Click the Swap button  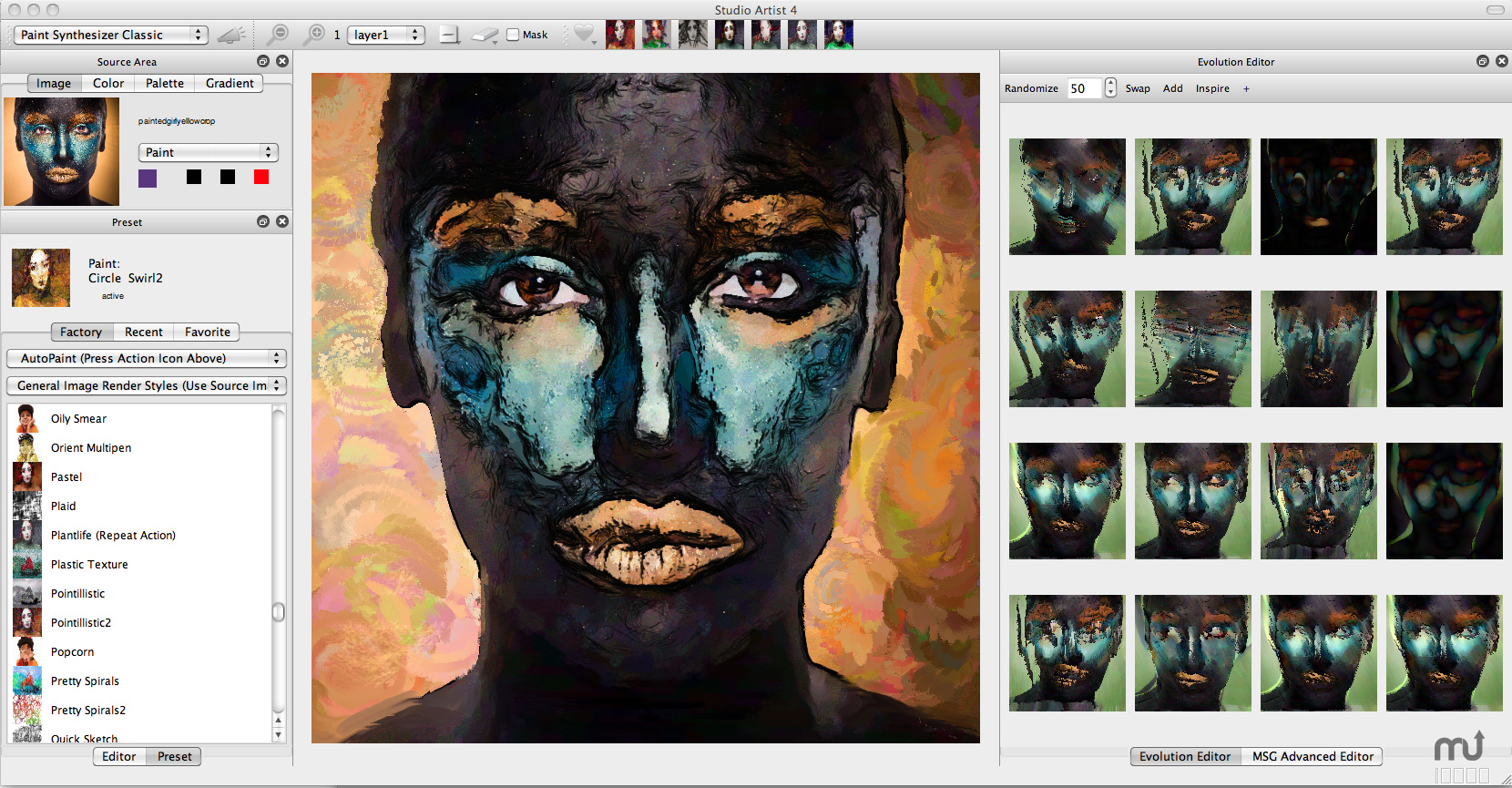tap(1138, 88)
